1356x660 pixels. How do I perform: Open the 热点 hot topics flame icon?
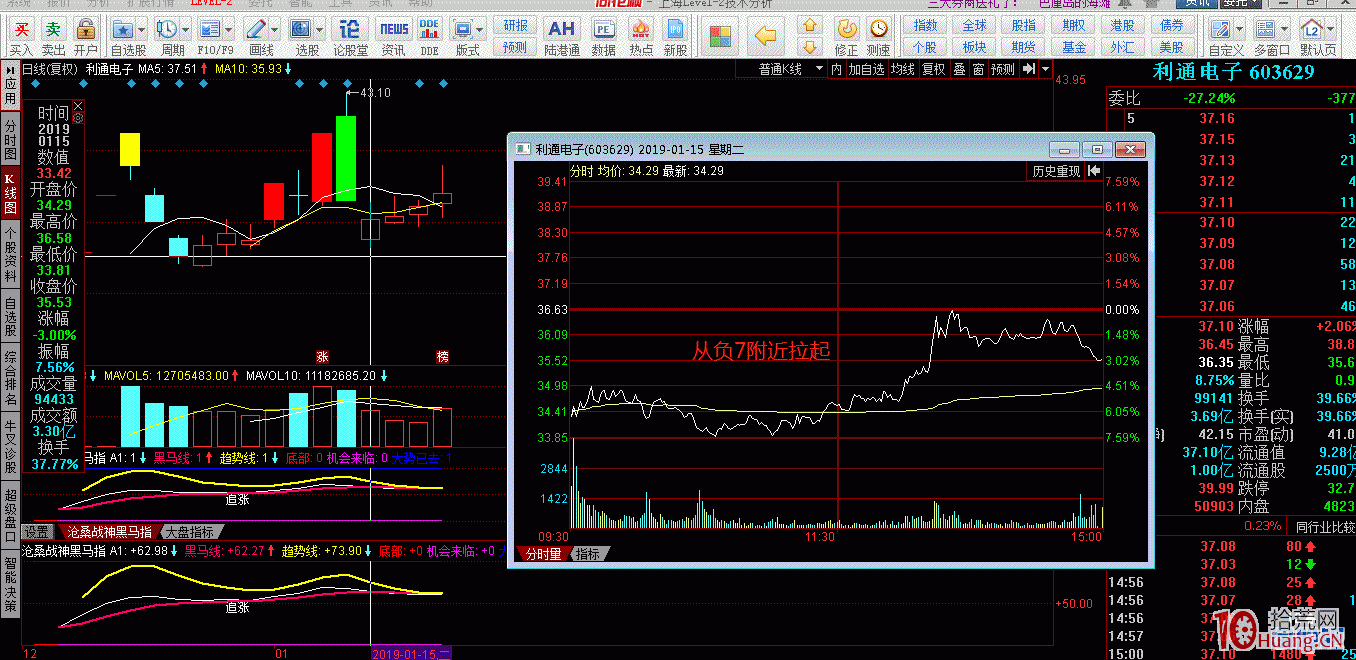pos(641,29)
